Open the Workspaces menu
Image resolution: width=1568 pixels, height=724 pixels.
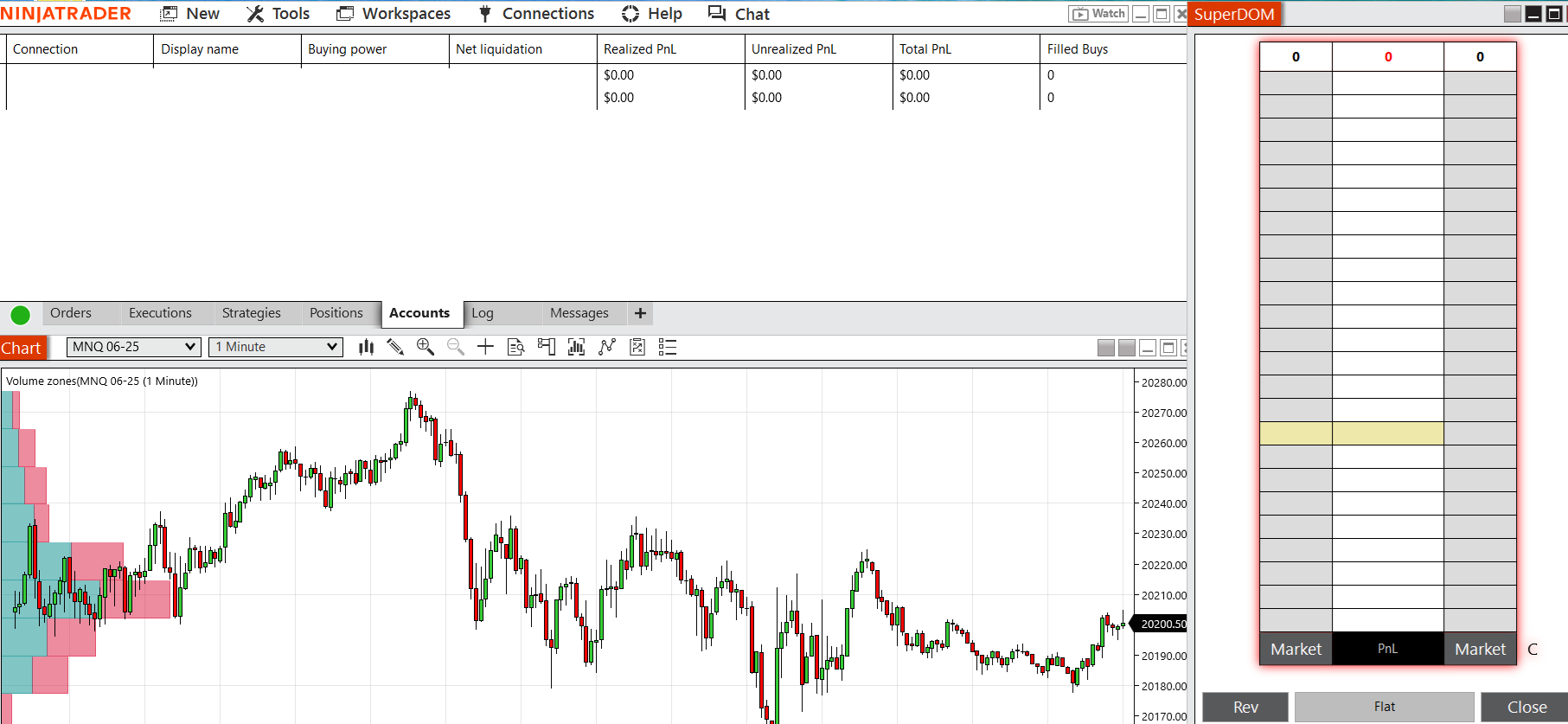click(x=394, y=14)
